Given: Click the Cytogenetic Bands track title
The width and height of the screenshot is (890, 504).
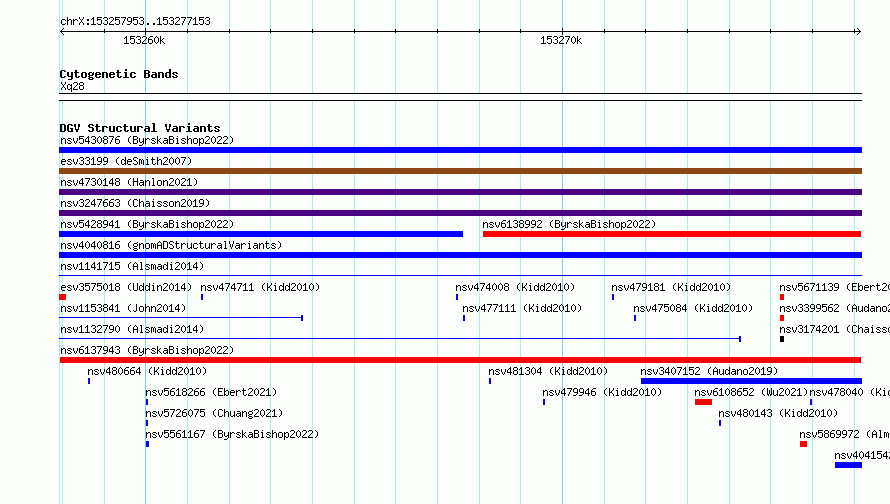Looking at the screenshot, I should [x=119, y=74].
